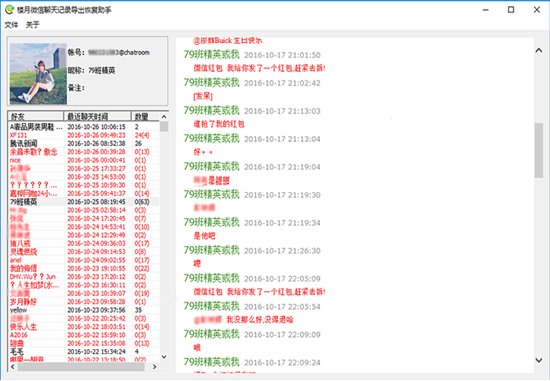Sort by the 最近聊天时间 column header
Image resolution: width=550 pixels, height=381 pixels.
(x=97, y=116)
